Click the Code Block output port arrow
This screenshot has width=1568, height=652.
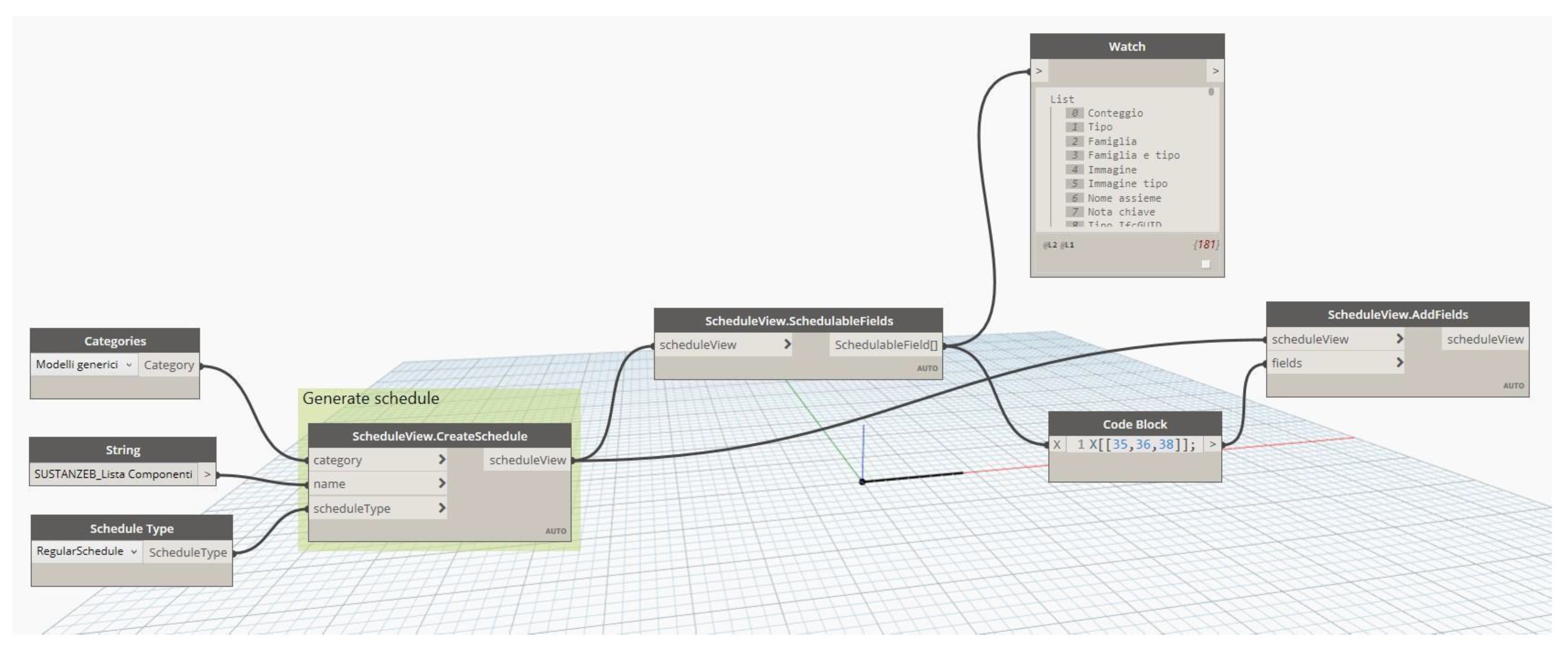[x=1212, y=445]
